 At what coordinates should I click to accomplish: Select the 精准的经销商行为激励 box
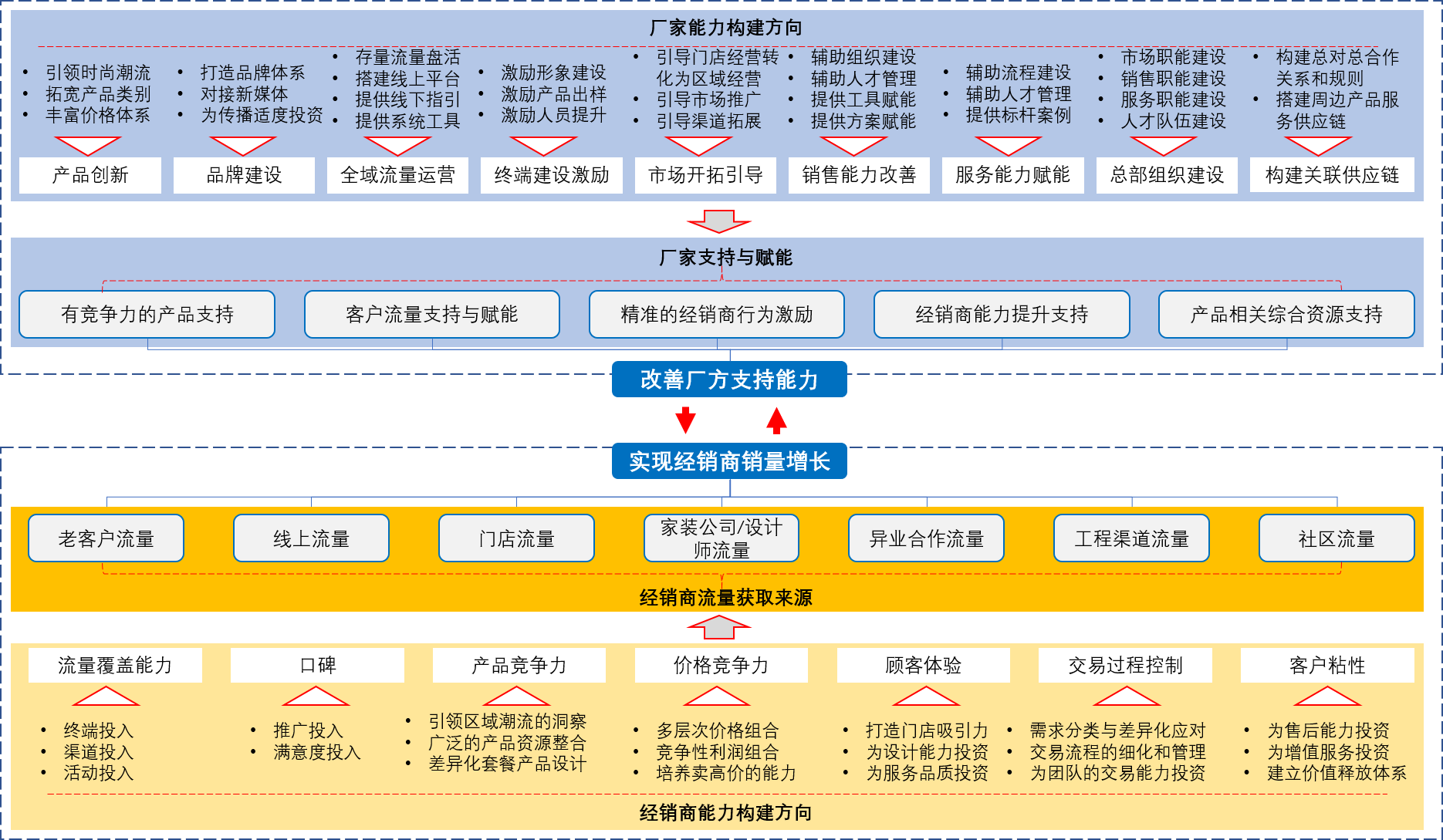[717, 314]
